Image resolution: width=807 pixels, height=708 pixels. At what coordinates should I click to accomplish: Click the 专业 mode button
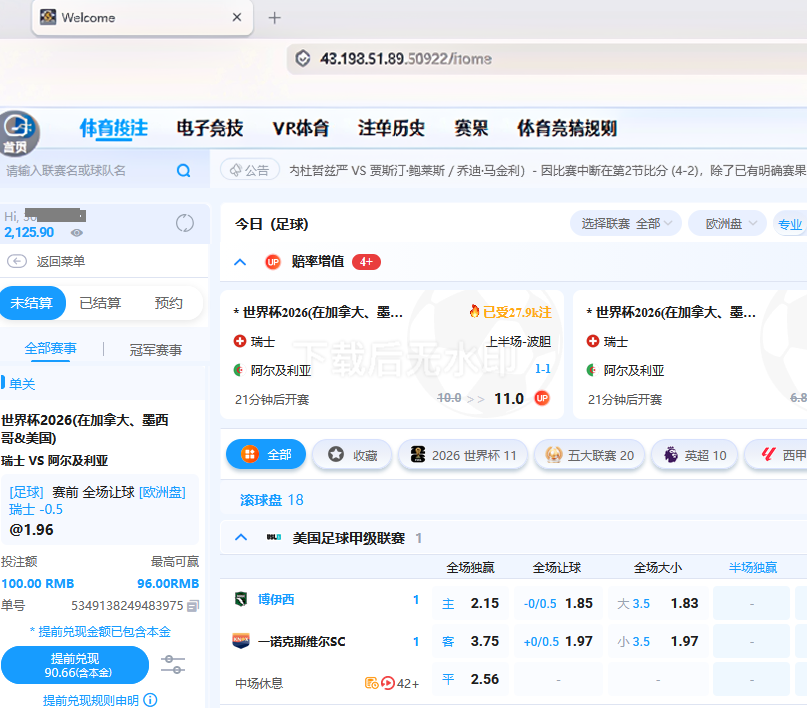[790, 224]
